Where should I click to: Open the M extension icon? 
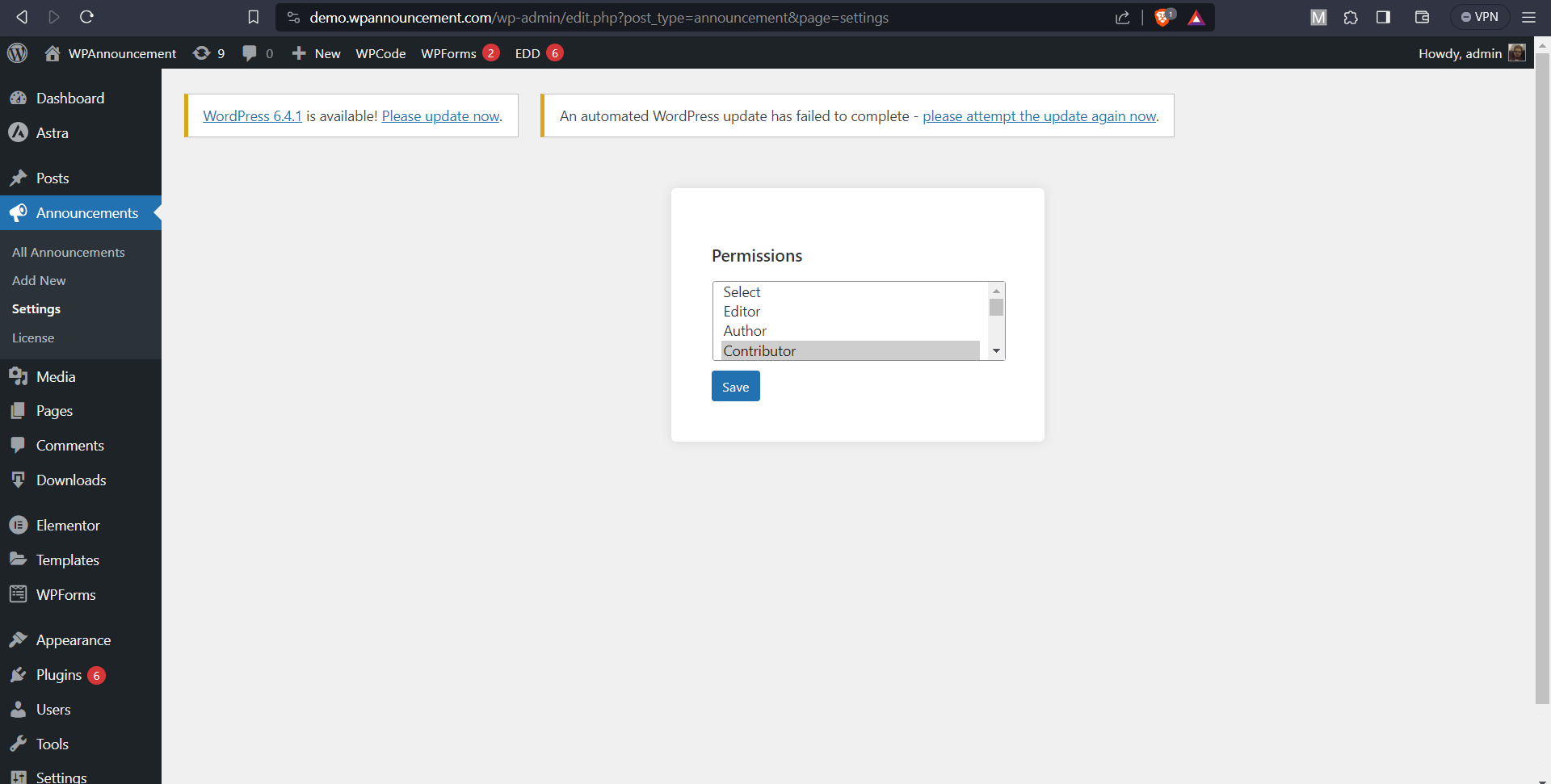1318,17
